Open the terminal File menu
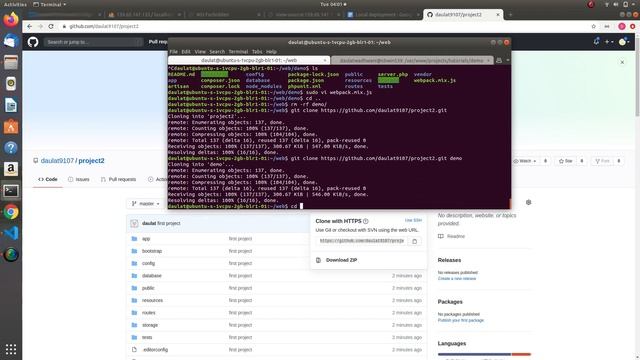Image resolution: width=640 pixels, height=360 pixels. pos(173,52)
